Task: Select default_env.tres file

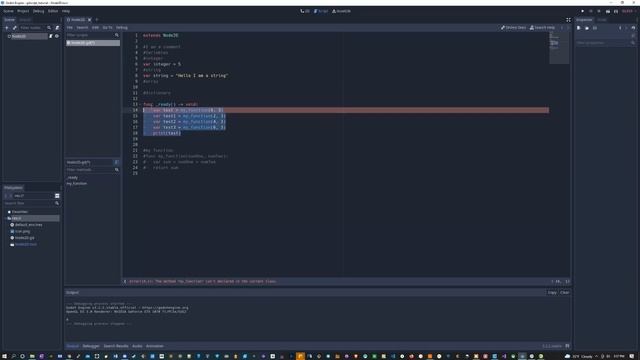Action: 29,225
